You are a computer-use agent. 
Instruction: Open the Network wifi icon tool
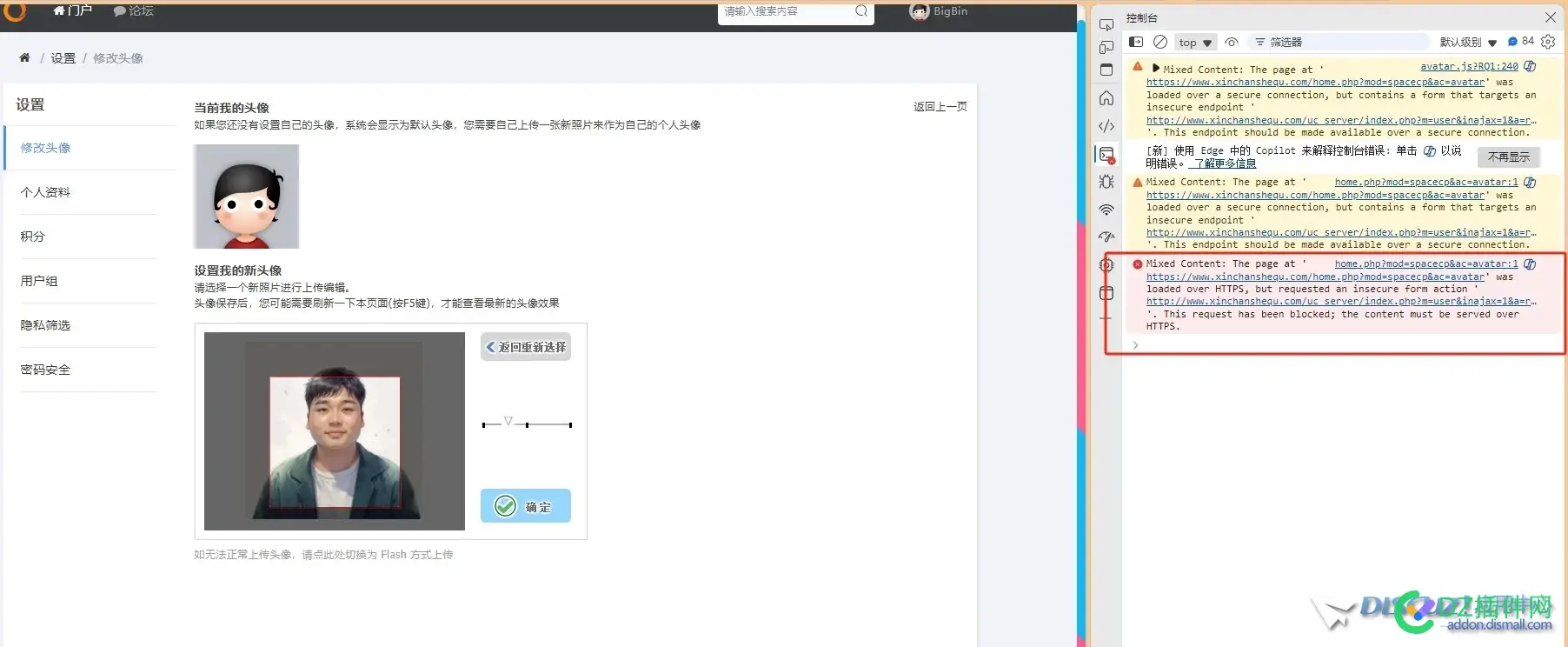point(1106,210)
